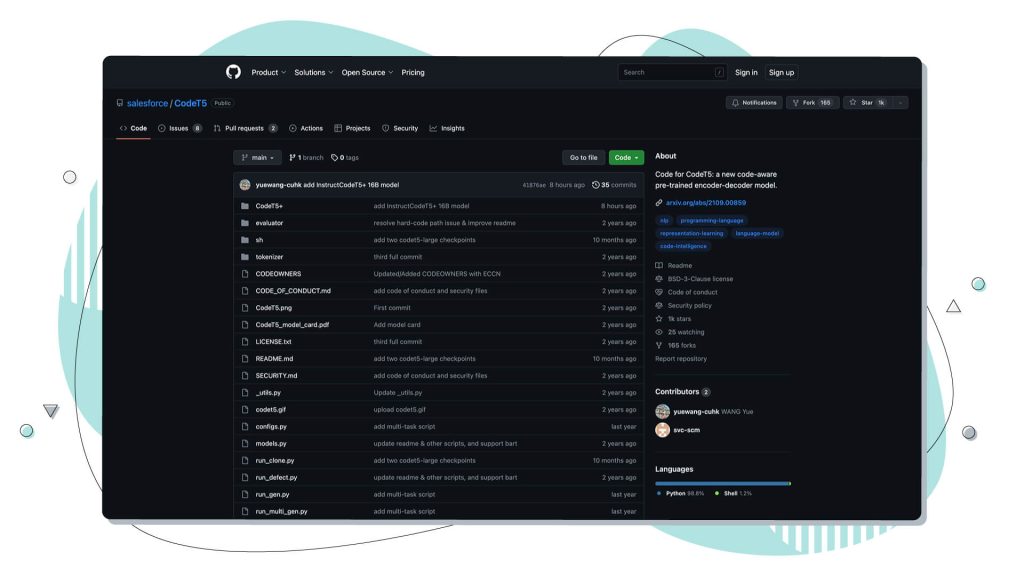Click the CodeT5+ folder icon
Image resolution: width=1024 pixels, height=576 pixels.
pyautogui.click(x=245, y=206)
